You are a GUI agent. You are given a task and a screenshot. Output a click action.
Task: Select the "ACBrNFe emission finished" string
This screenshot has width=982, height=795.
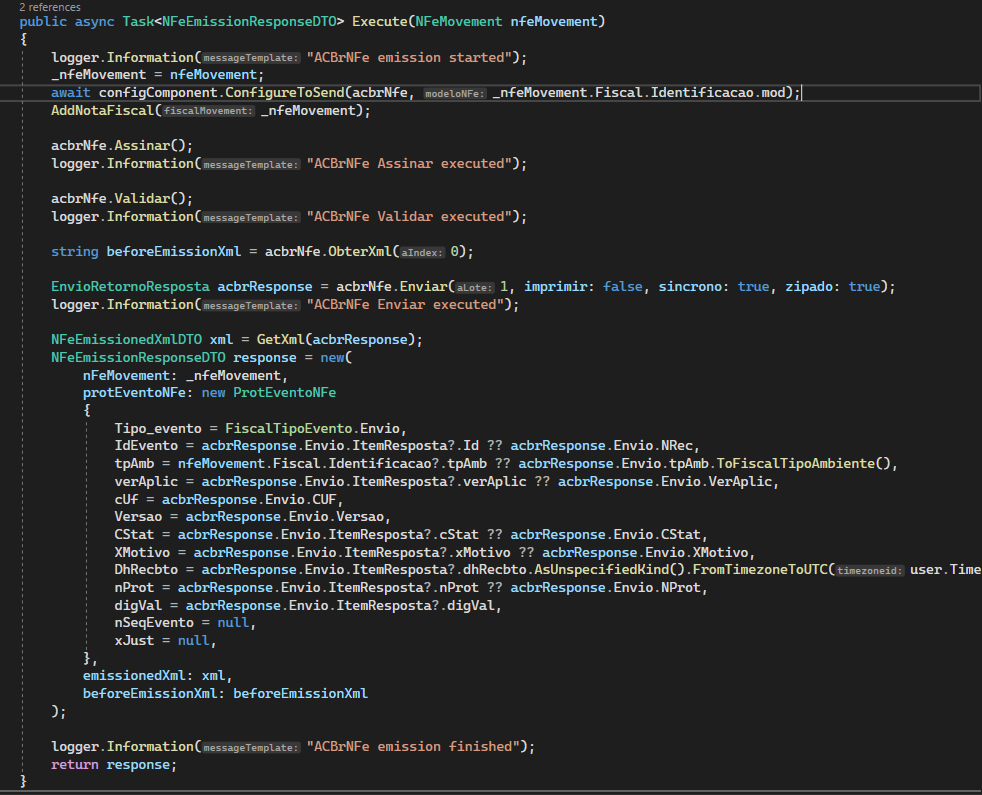click(413, 747)
